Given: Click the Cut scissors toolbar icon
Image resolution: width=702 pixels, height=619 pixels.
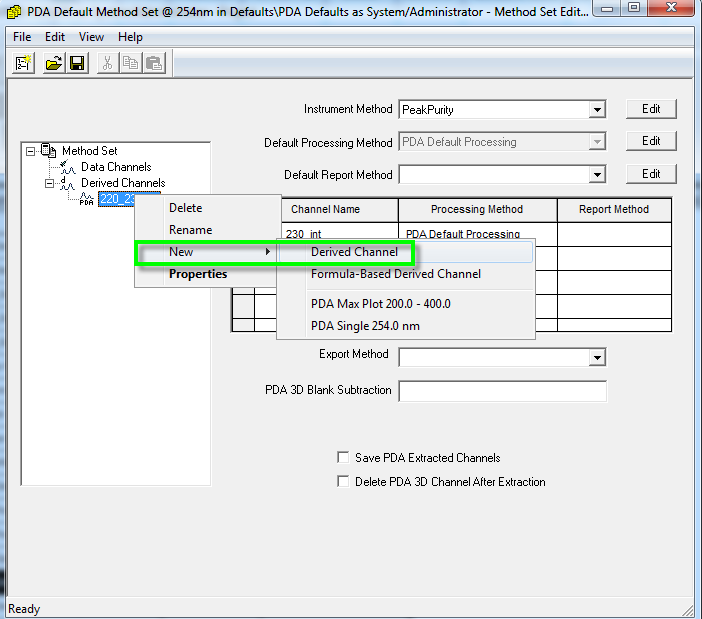Looking at the screenshot, I should pyautogui.click(x=107, y=63).
